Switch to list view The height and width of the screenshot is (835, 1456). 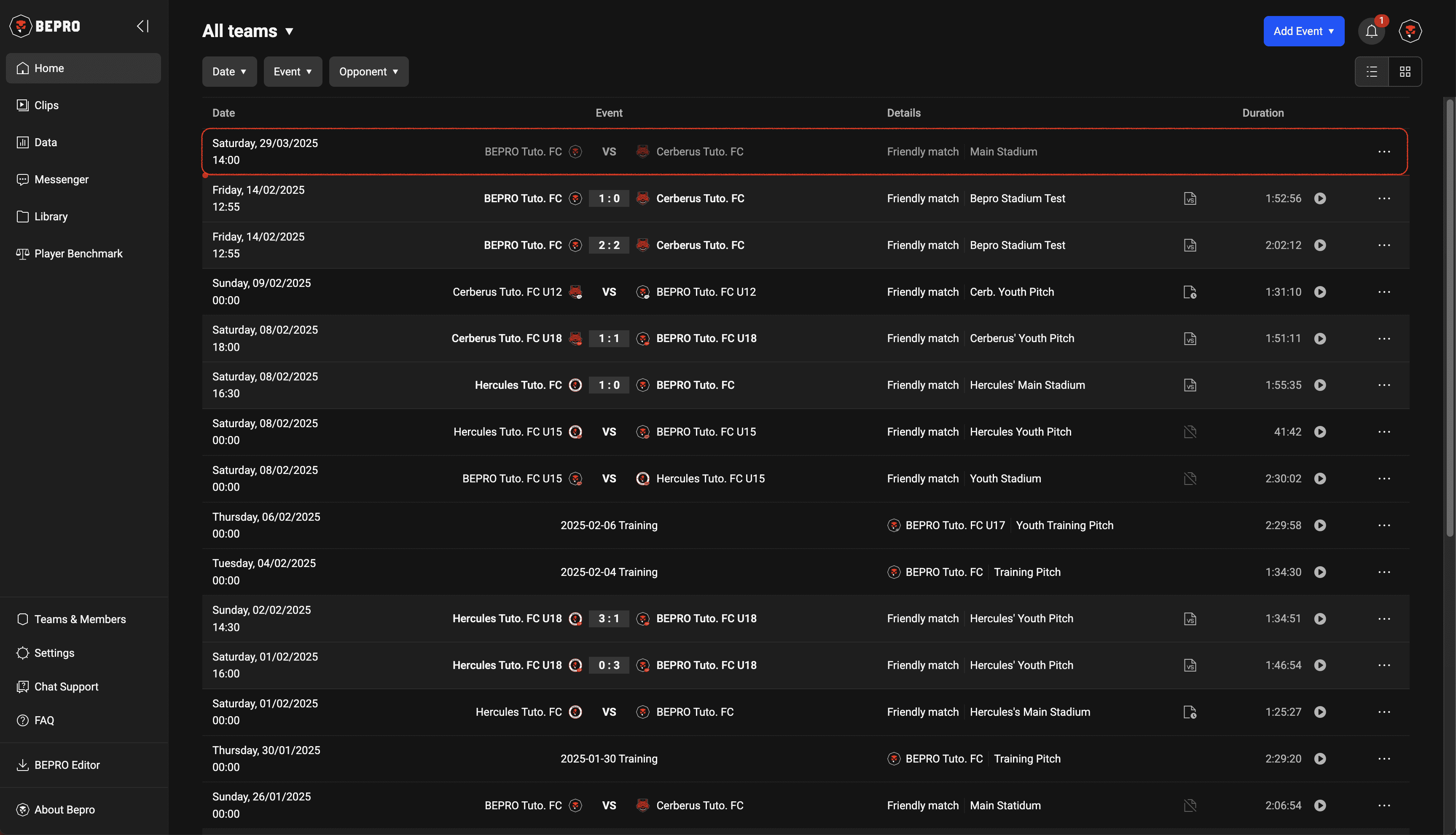1372,72
